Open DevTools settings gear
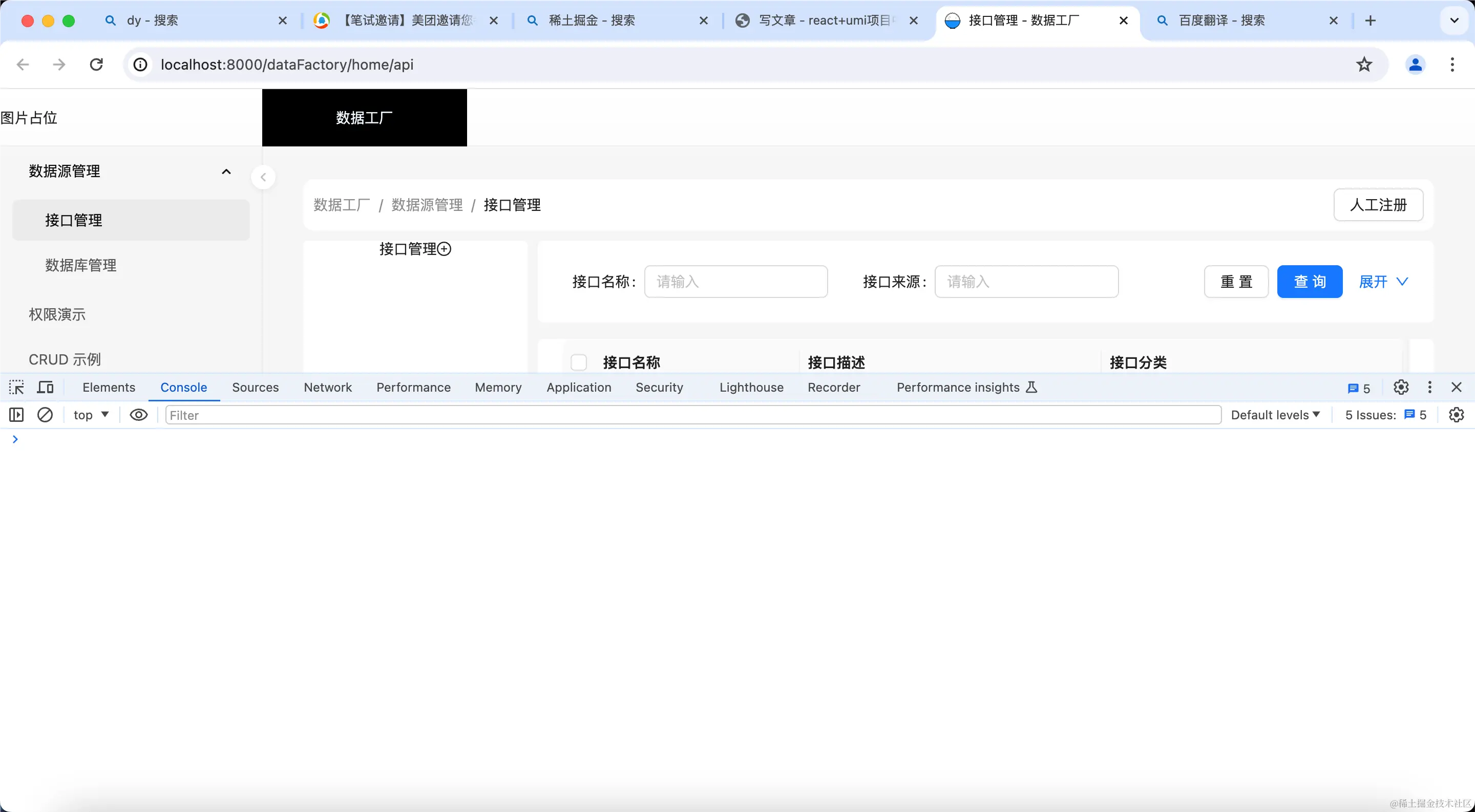 (1401, 388)
